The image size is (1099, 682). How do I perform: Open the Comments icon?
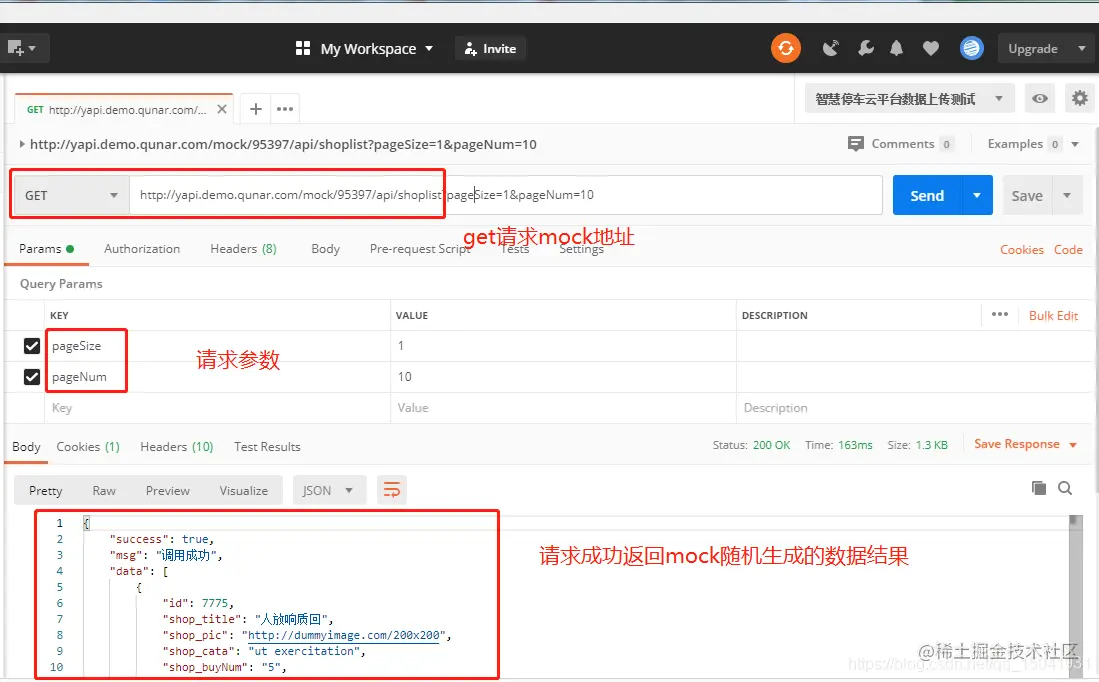856,144
